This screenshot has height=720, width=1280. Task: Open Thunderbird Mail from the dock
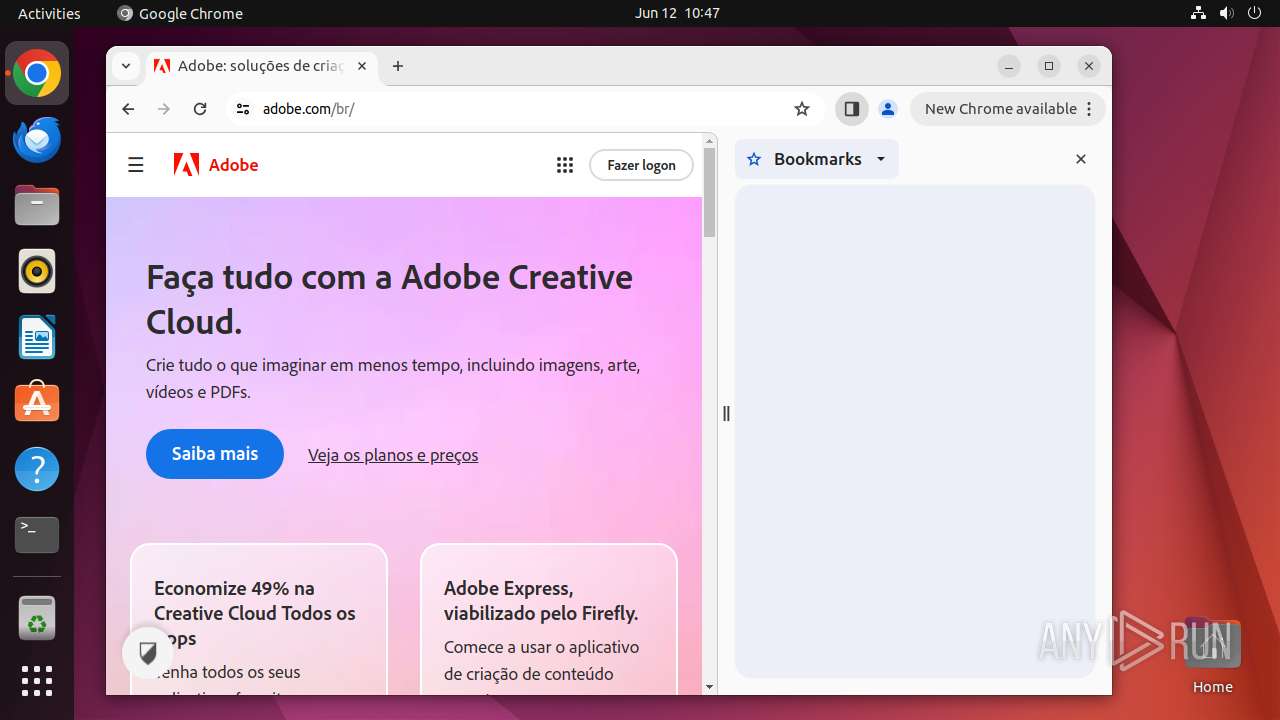coord(37,139)
